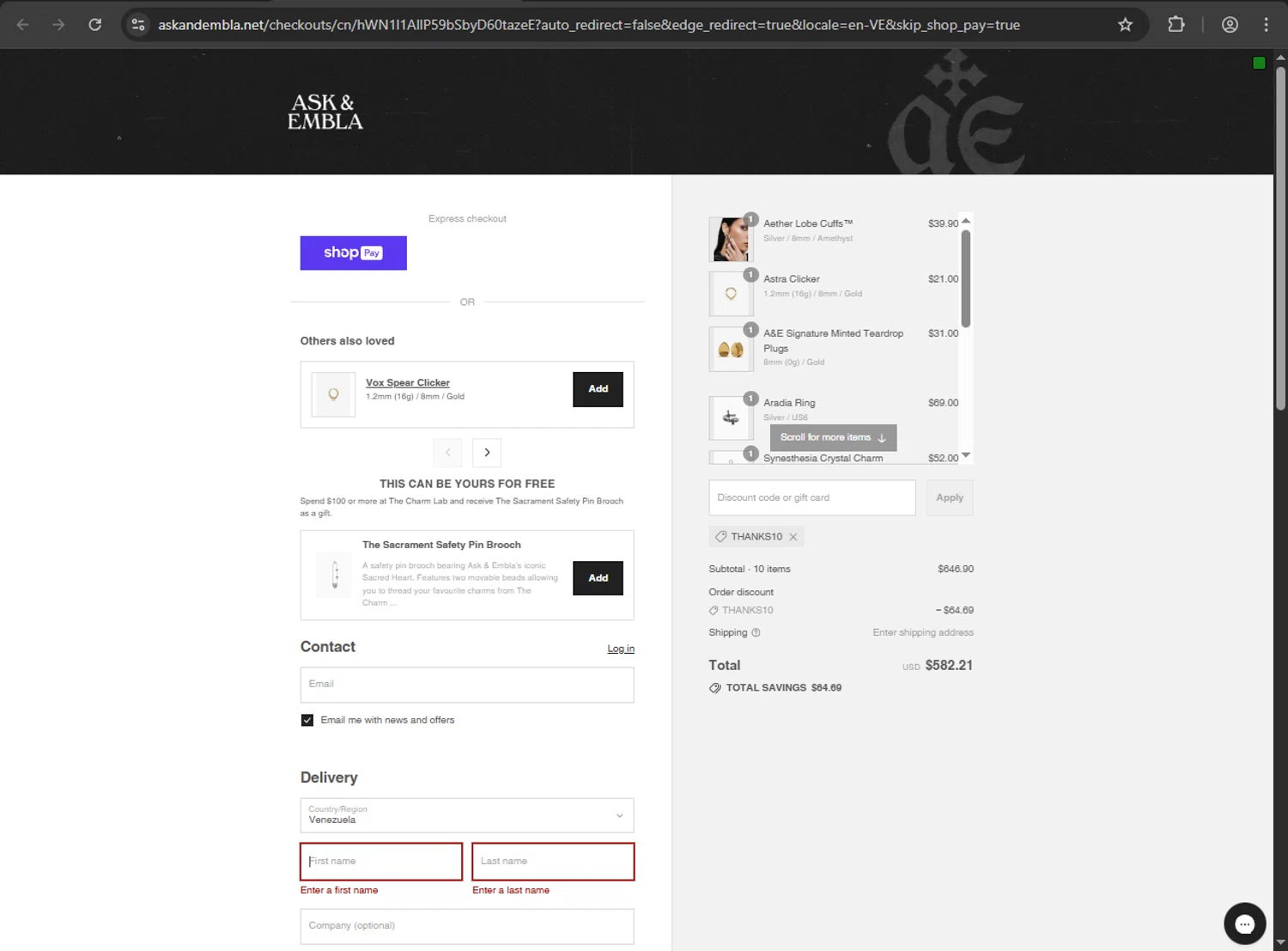Click Vox Spear Clicker thumbnail
The height and width of the screenshot is (951, 1288).
point(333,394)
